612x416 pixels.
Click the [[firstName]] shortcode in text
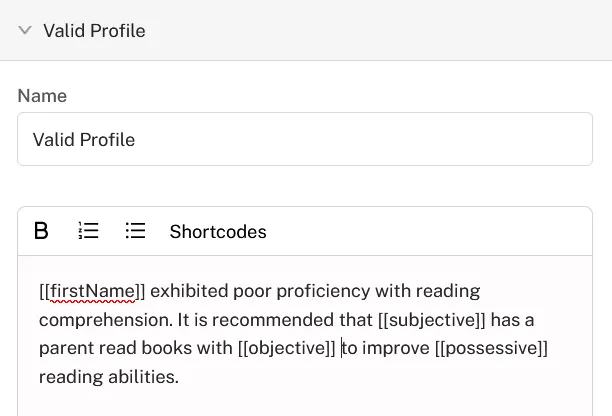point(92,291)
